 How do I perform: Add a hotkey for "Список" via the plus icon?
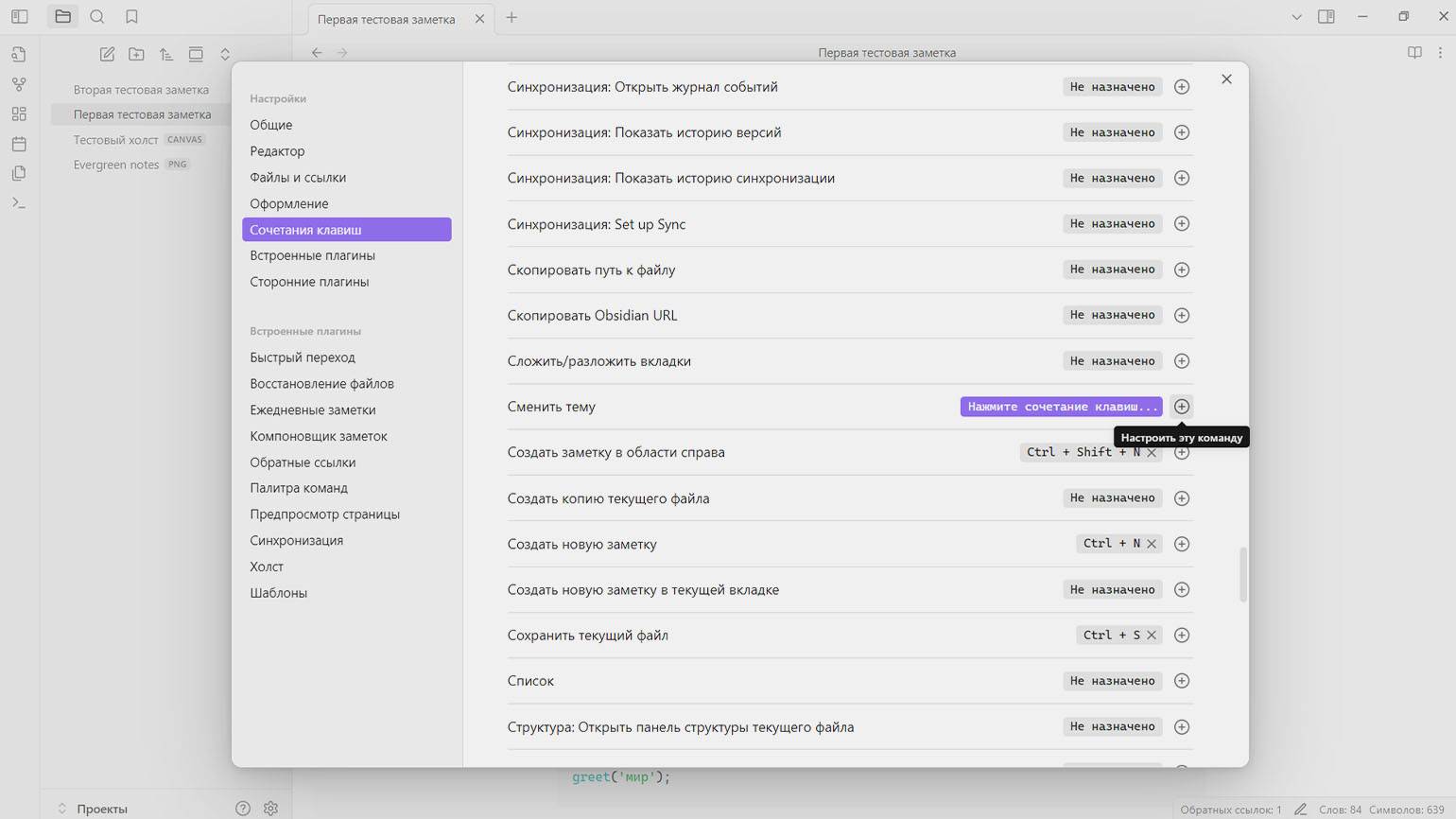point(1182,681)
